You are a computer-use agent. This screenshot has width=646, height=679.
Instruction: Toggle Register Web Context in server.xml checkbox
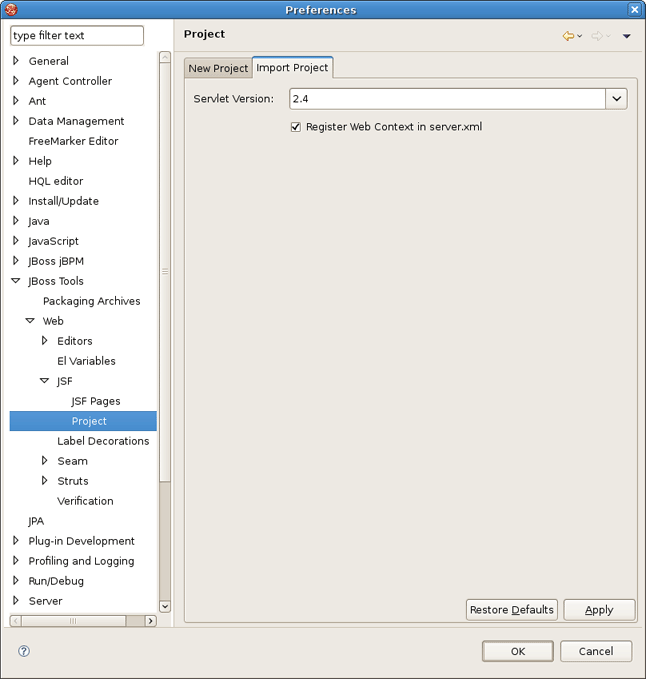[296, 127]
